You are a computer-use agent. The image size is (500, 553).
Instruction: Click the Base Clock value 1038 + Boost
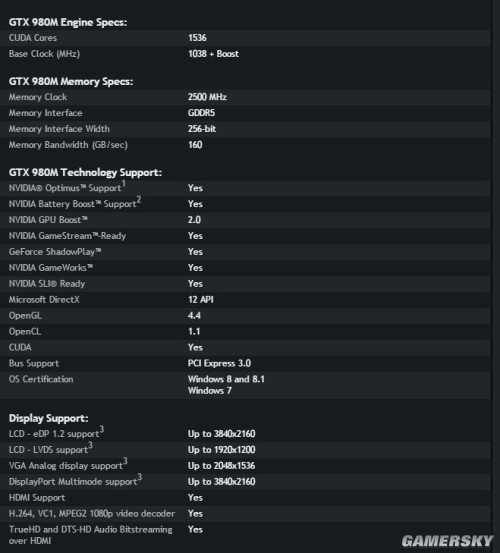[x=213, y=54]
